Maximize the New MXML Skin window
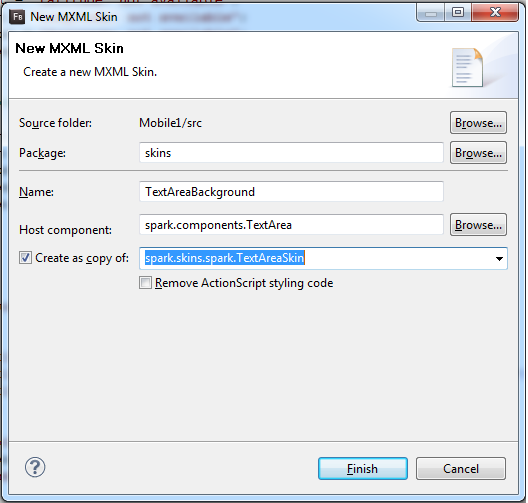528x503 pixels. point(458,13)
